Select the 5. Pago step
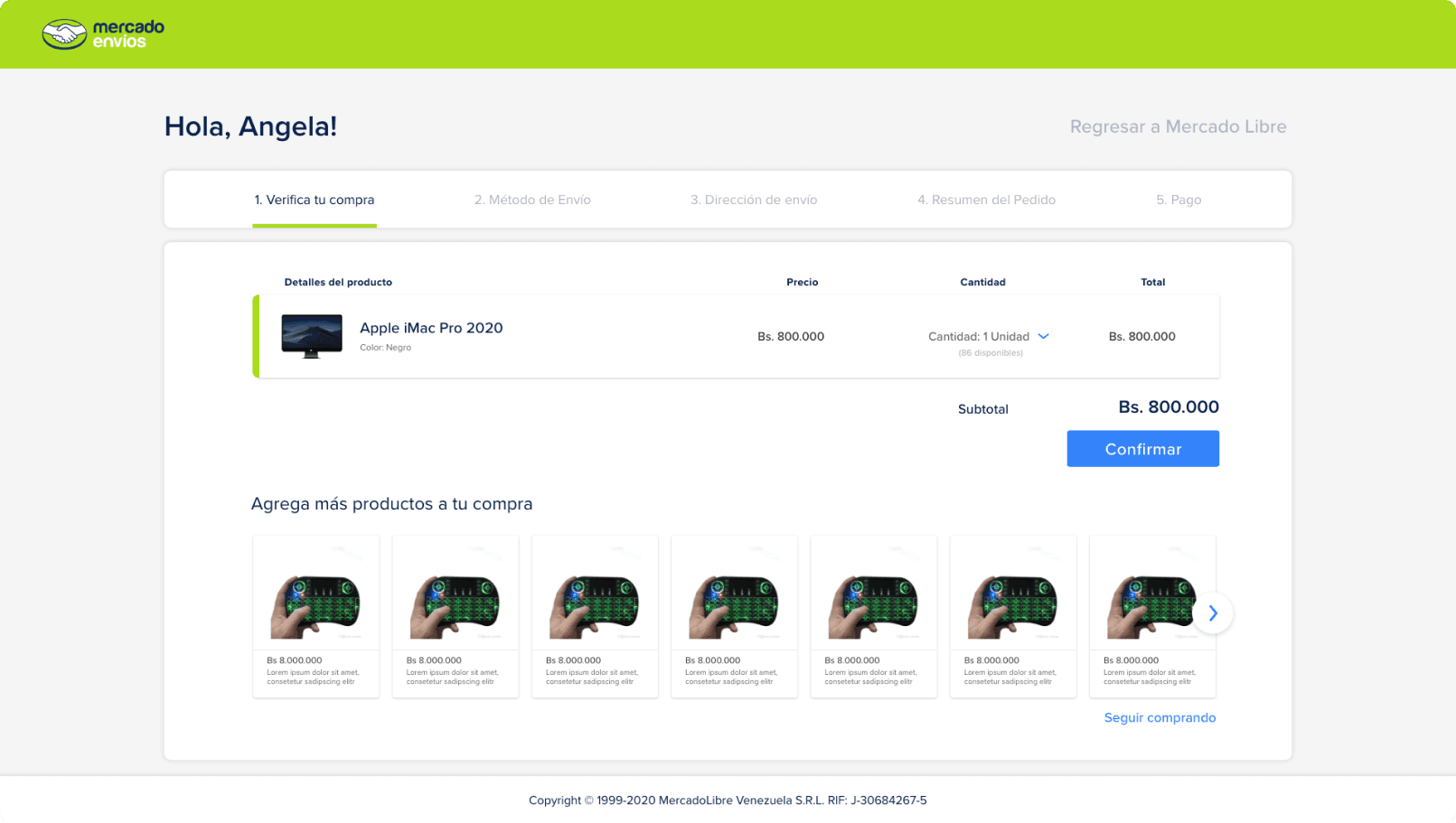This screenshot has height=823, width=1456. pyautogui.click(x=1179, y=200)
